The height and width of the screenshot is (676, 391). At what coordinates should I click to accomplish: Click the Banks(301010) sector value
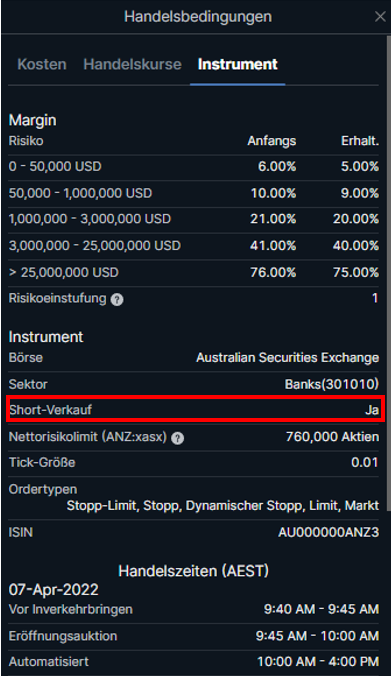tap(332, 384)
